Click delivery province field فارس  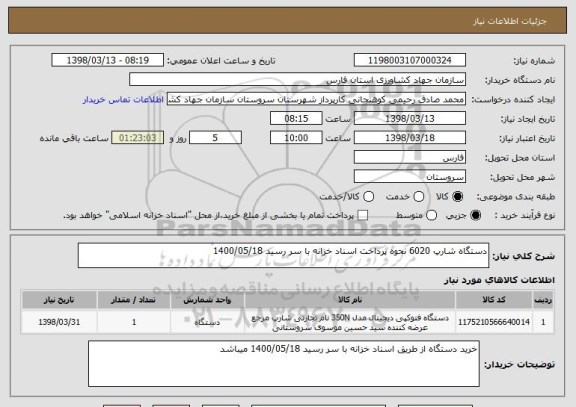(410, 158)
